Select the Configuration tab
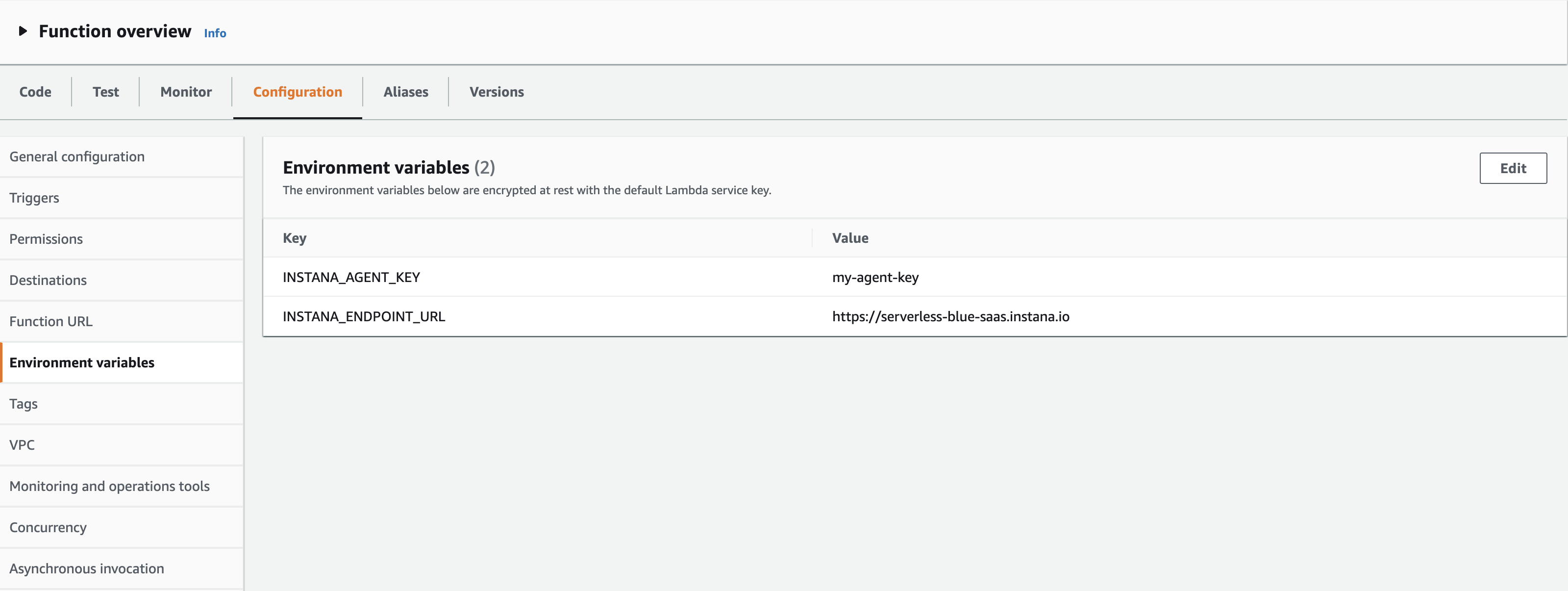This screenshot has width=1568, height=591. pos(297,91)
